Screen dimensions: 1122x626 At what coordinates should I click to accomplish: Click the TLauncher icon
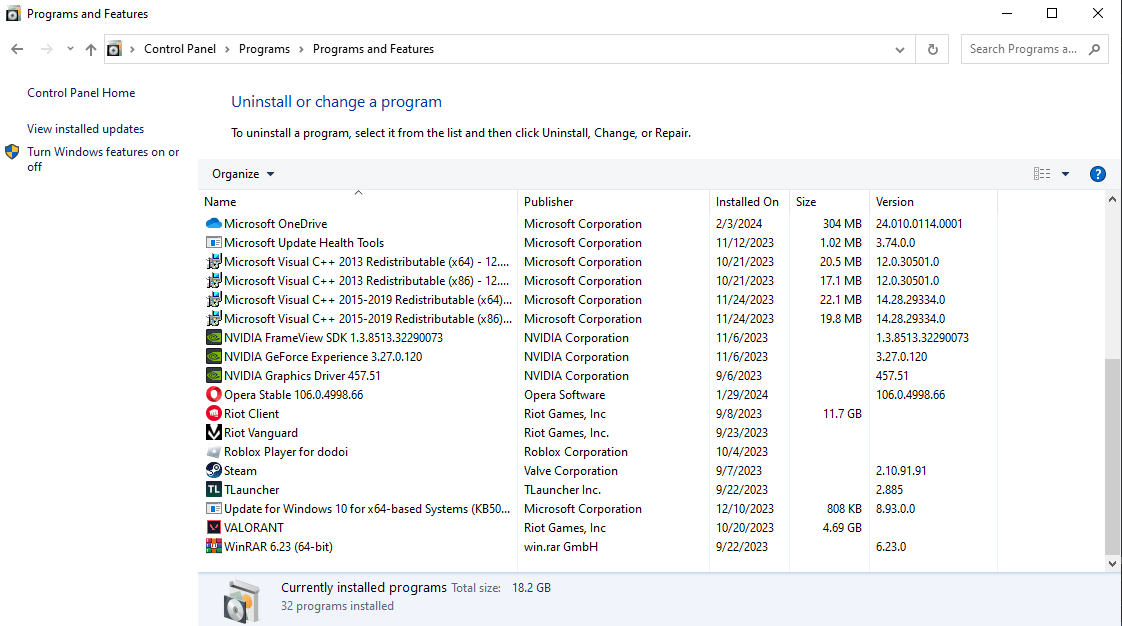coord(213,490)
